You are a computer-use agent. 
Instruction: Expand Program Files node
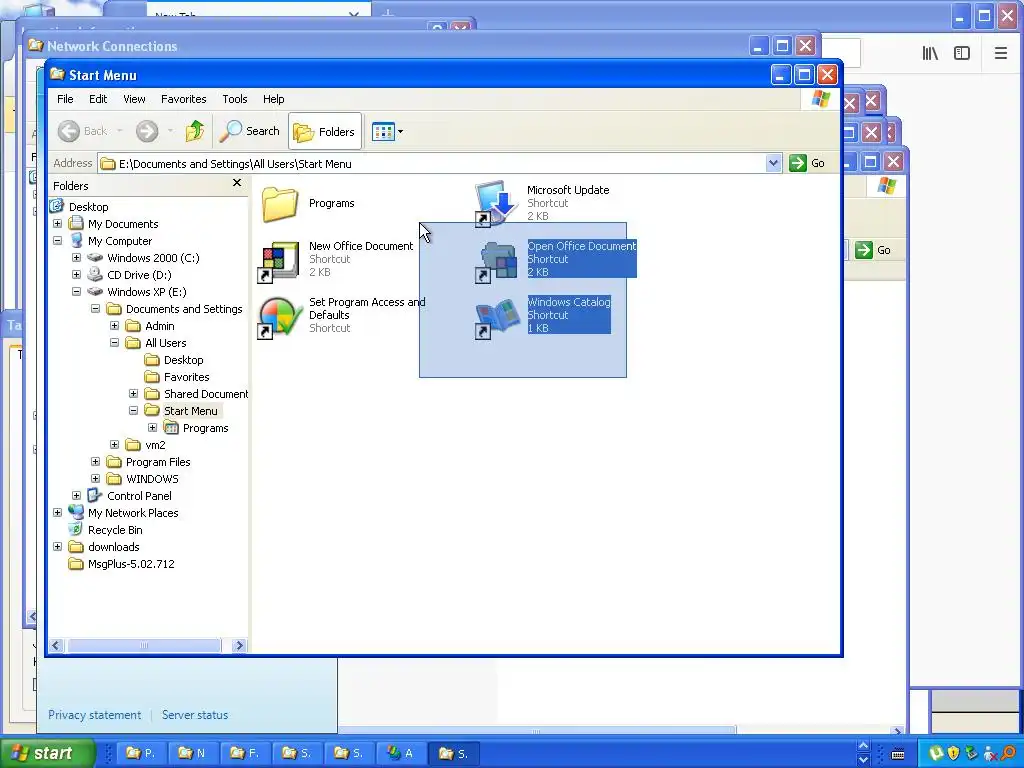(x=95, y=462)
